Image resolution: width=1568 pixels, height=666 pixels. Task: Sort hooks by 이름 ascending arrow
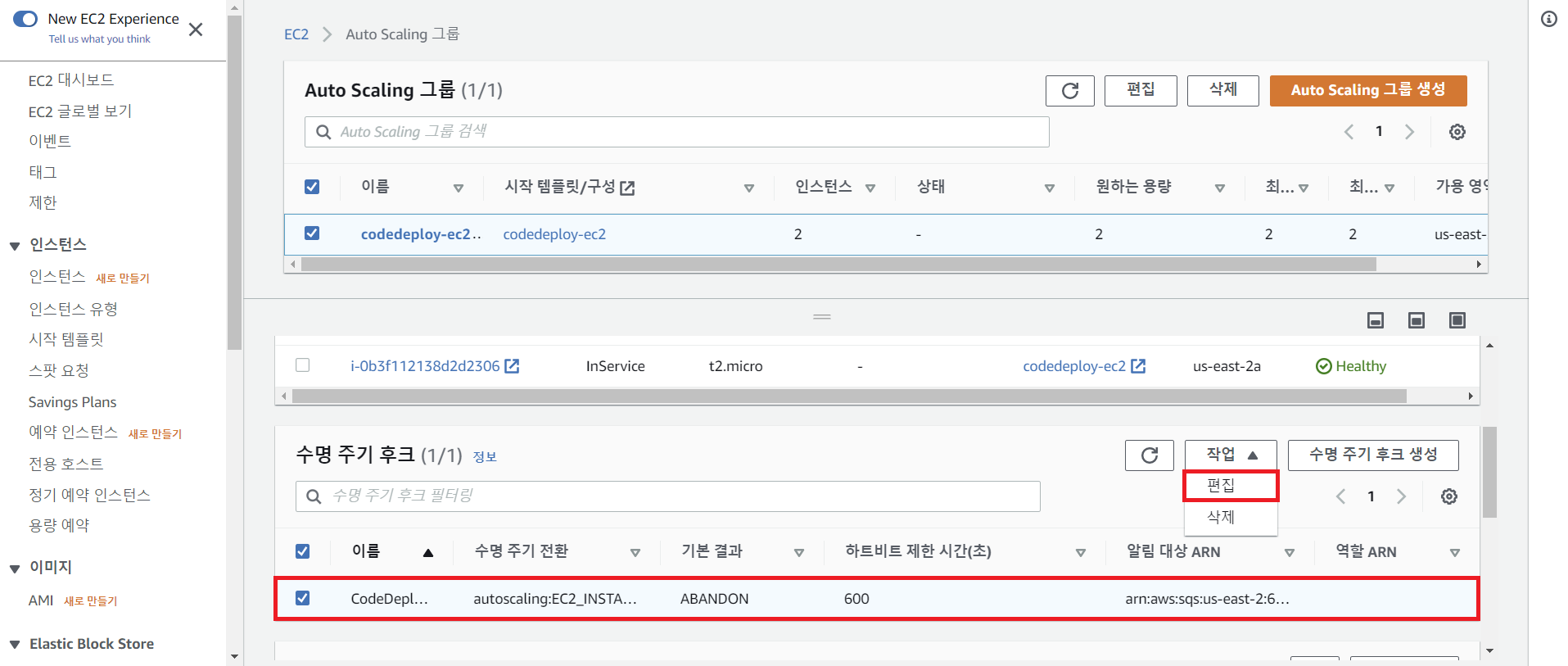click(428, 553)
